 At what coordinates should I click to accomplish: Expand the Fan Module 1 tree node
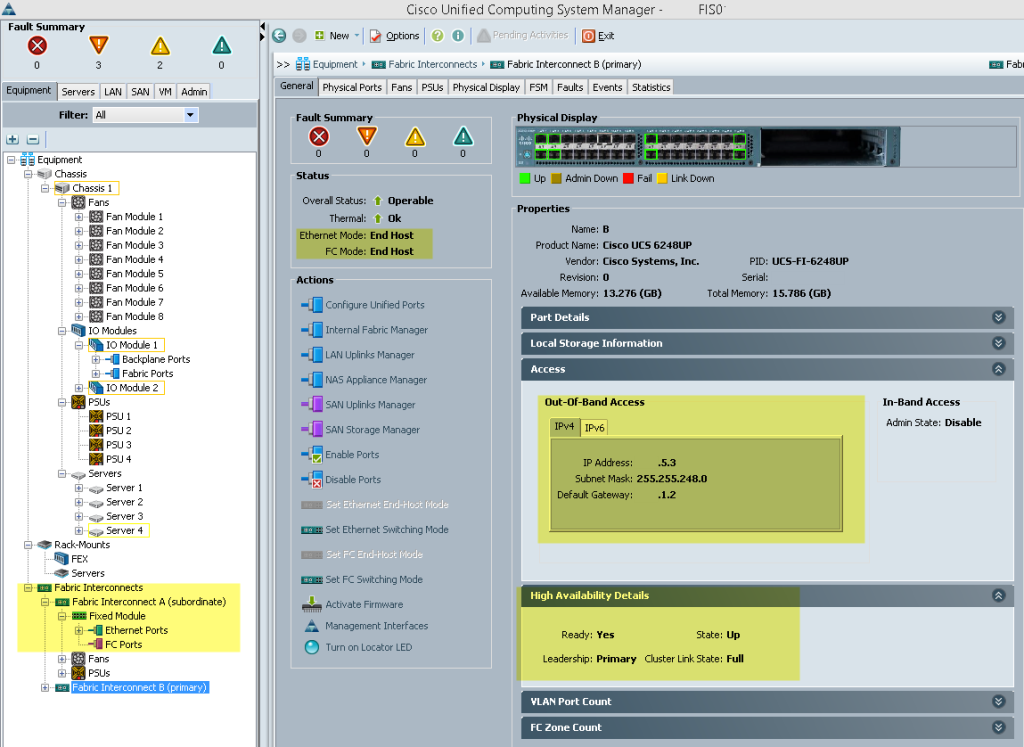coord(78,217)
